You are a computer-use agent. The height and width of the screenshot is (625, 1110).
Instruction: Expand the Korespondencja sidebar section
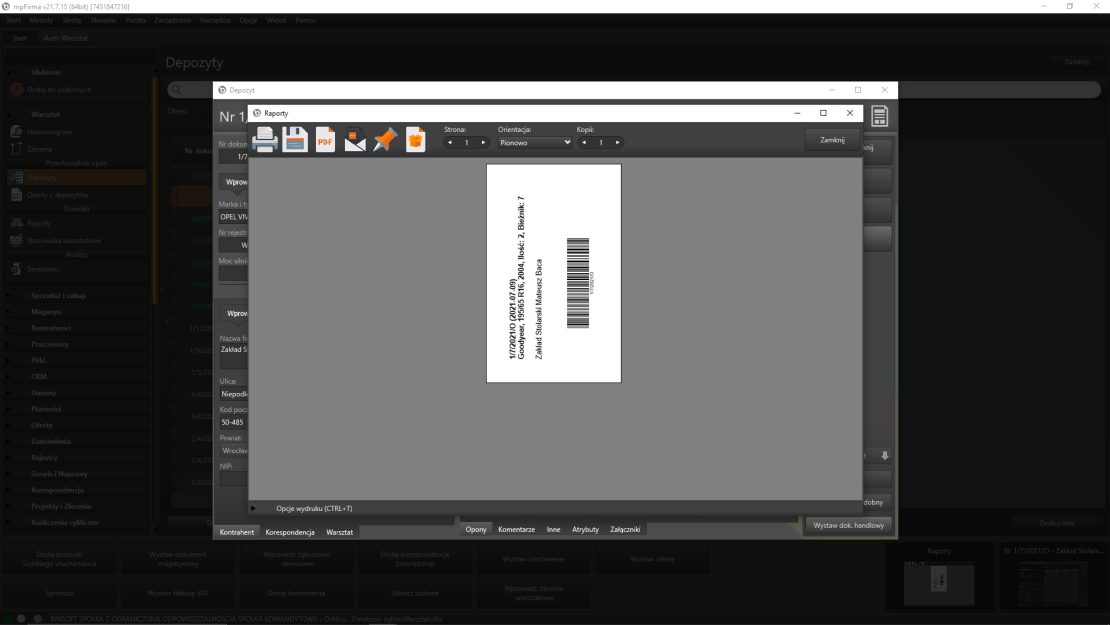[57, 490]
